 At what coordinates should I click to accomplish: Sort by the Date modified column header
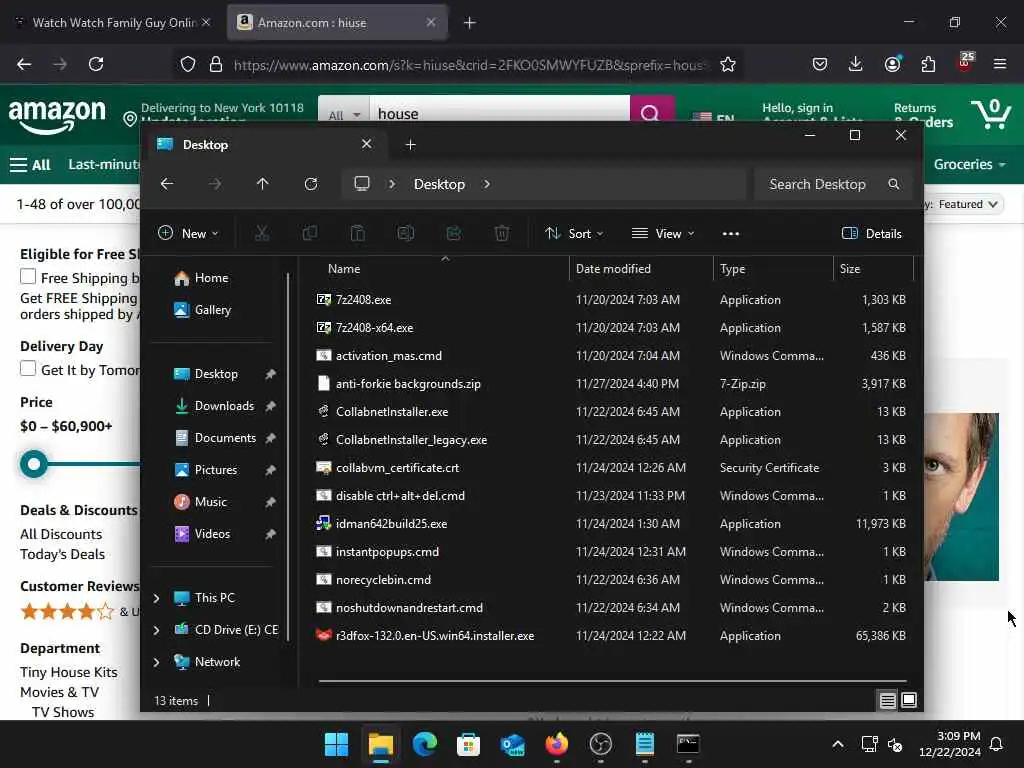[x=641, y=269]
